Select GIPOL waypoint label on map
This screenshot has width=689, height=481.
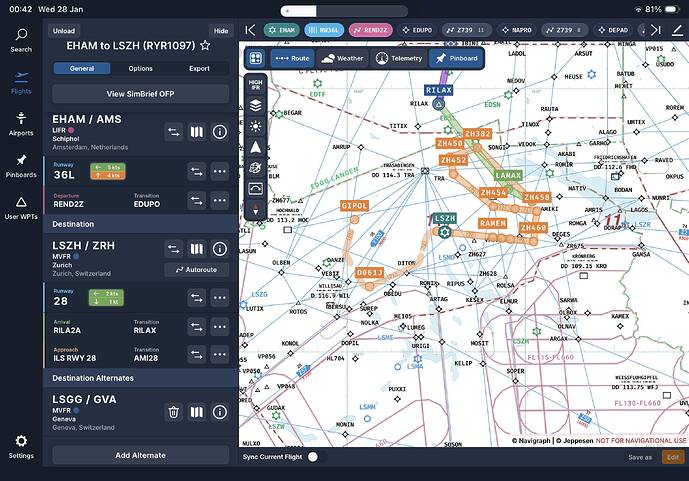(x=354, y=206)
